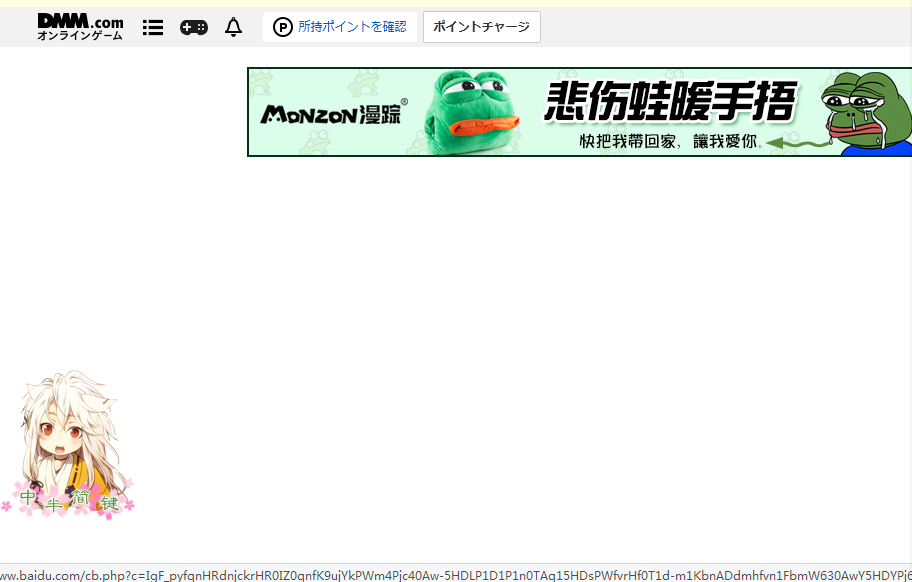Viewport: 912px width, 582px height.
Task: Open notifications via the bell icon
Action: coord(233,28)
